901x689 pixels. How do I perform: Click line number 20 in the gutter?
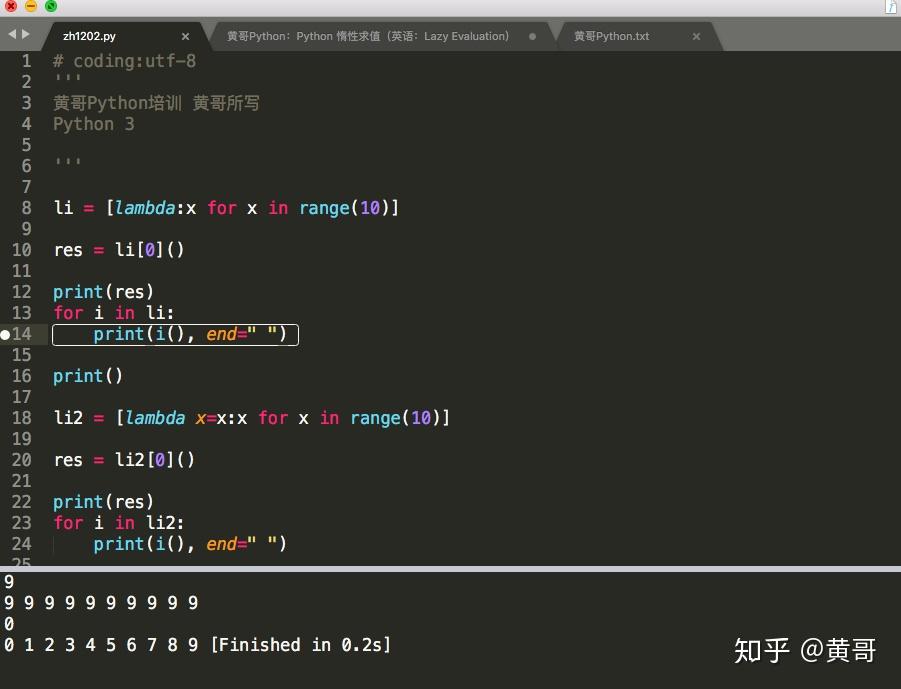(x=21, y=460)
